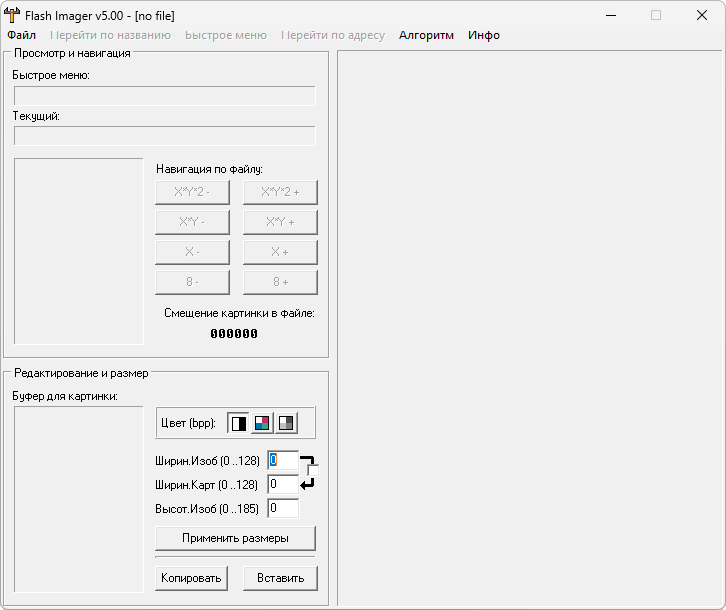
Task: Open the Быстрое меню menu item
Action: 226,35
